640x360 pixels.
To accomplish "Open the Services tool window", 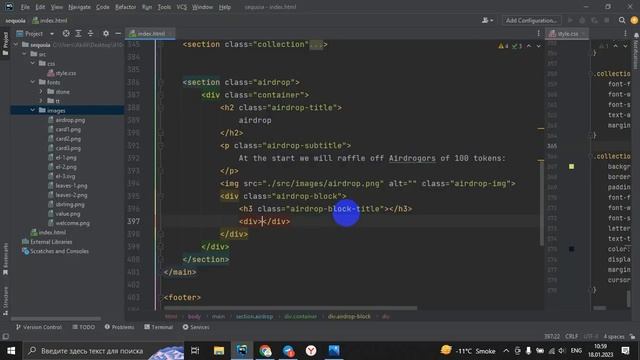I will coord(196,327).
